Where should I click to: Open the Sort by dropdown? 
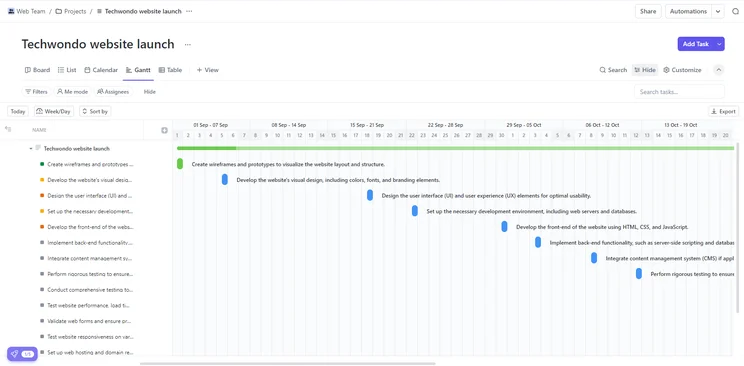point(95,112)
